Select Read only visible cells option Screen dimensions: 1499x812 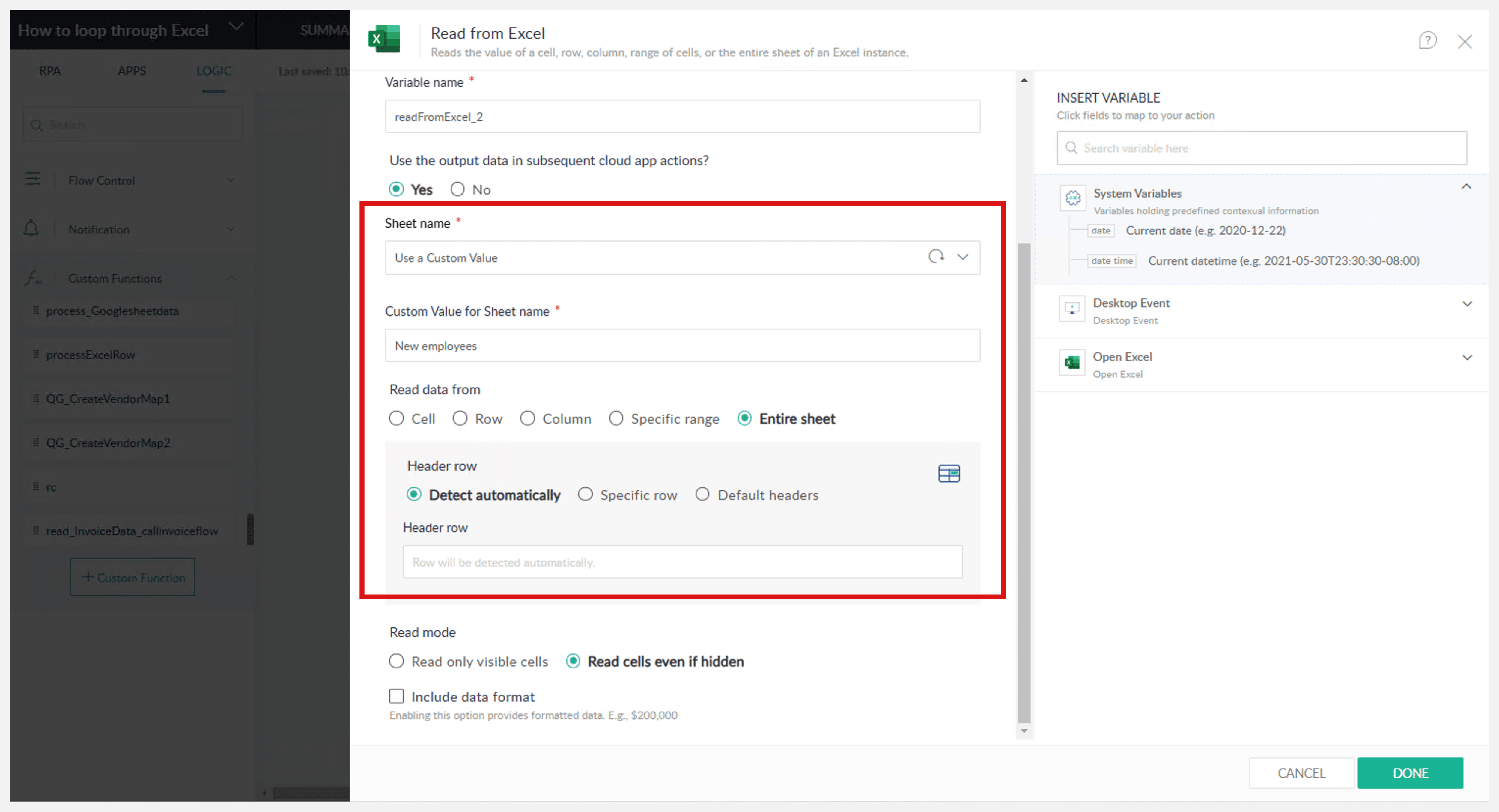(396, 661)
